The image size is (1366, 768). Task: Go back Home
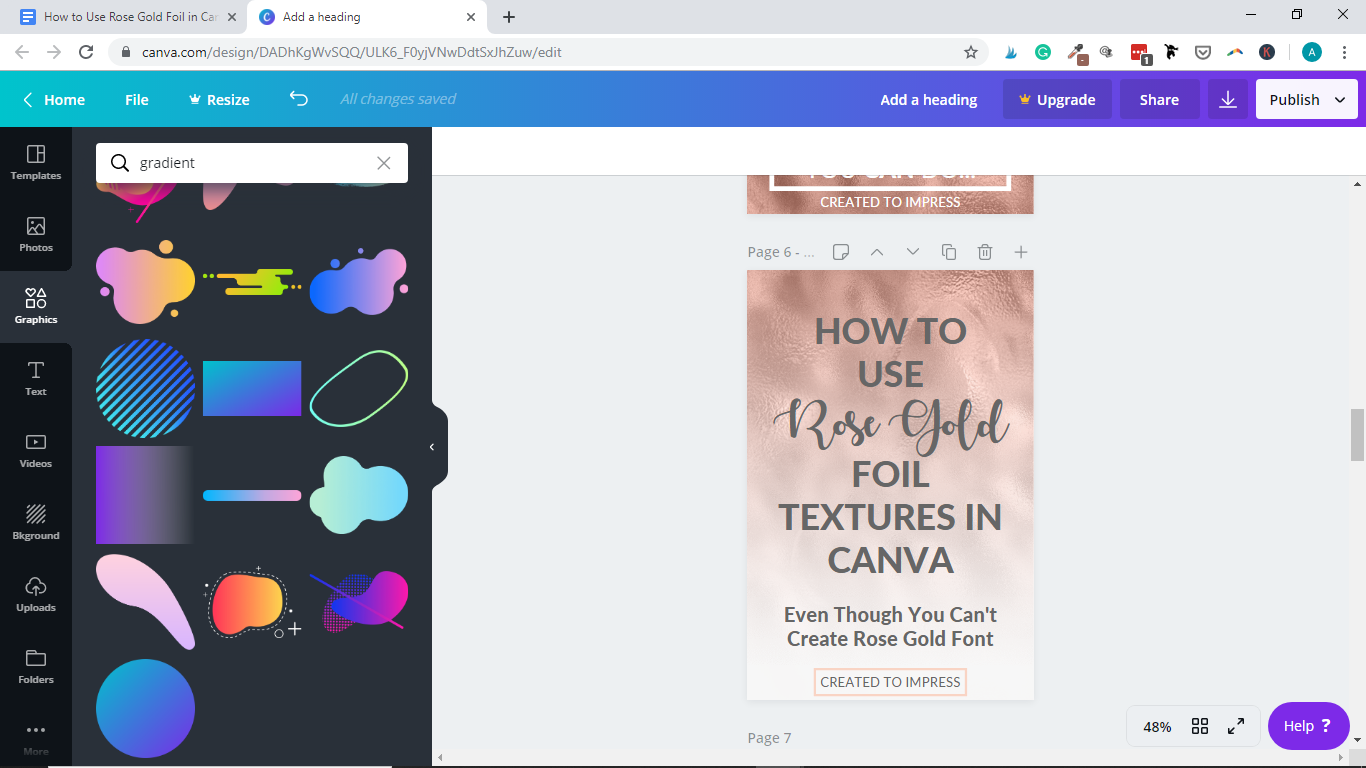click(54, 99)
